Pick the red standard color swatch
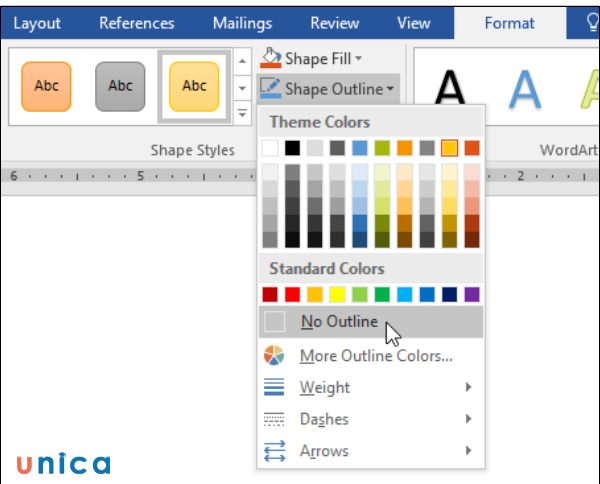600x484 pixels. tap(292, 294)
